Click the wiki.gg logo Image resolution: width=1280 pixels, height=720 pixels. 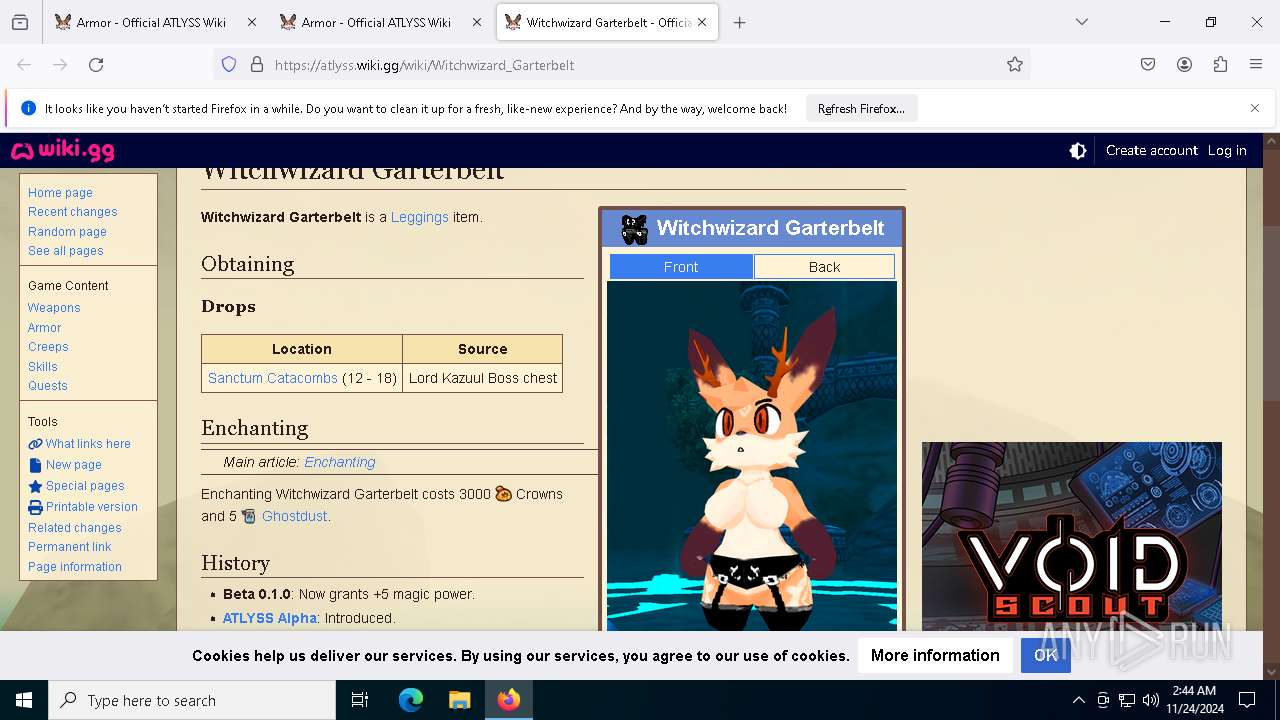click(62, 151)
